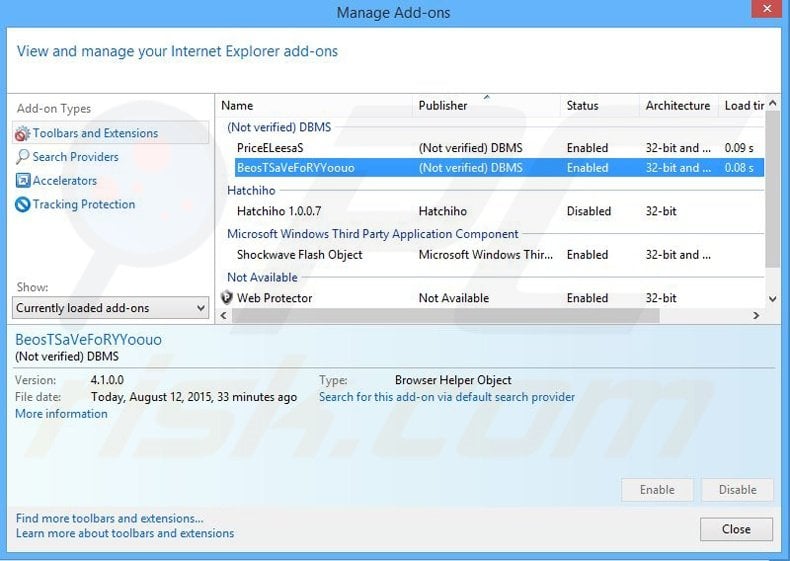This screenshot has width=790, height=561.
Task: Open Learn more about toolbars and extensions
Action: [x=125, y=533]
